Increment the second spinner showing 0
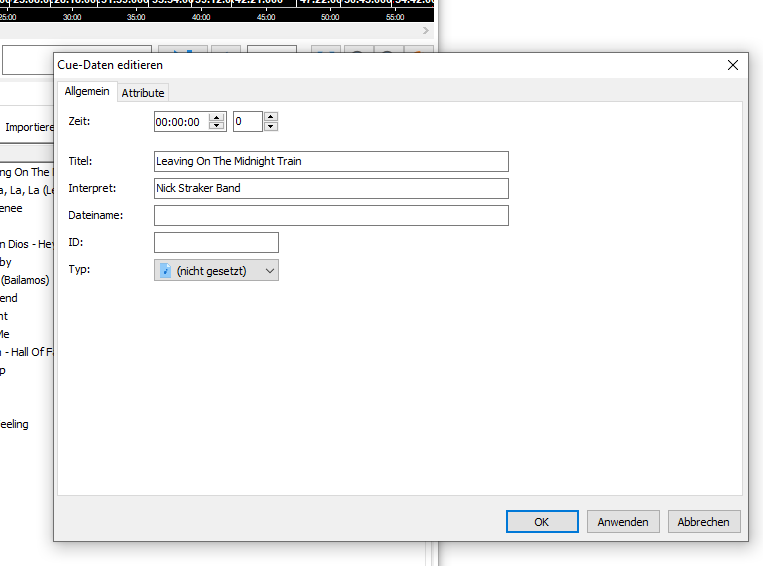Viewport: 763px width, 566px height. pos(270,117)
